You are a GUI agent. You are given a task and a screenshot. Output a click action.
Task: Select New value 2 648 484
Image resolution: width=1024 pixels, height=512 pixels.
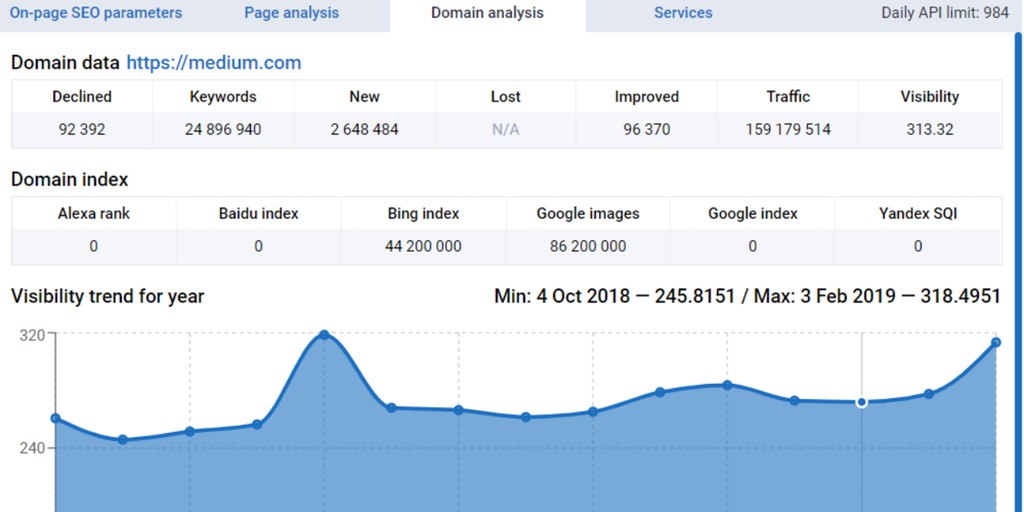click(x=364, y=129)
